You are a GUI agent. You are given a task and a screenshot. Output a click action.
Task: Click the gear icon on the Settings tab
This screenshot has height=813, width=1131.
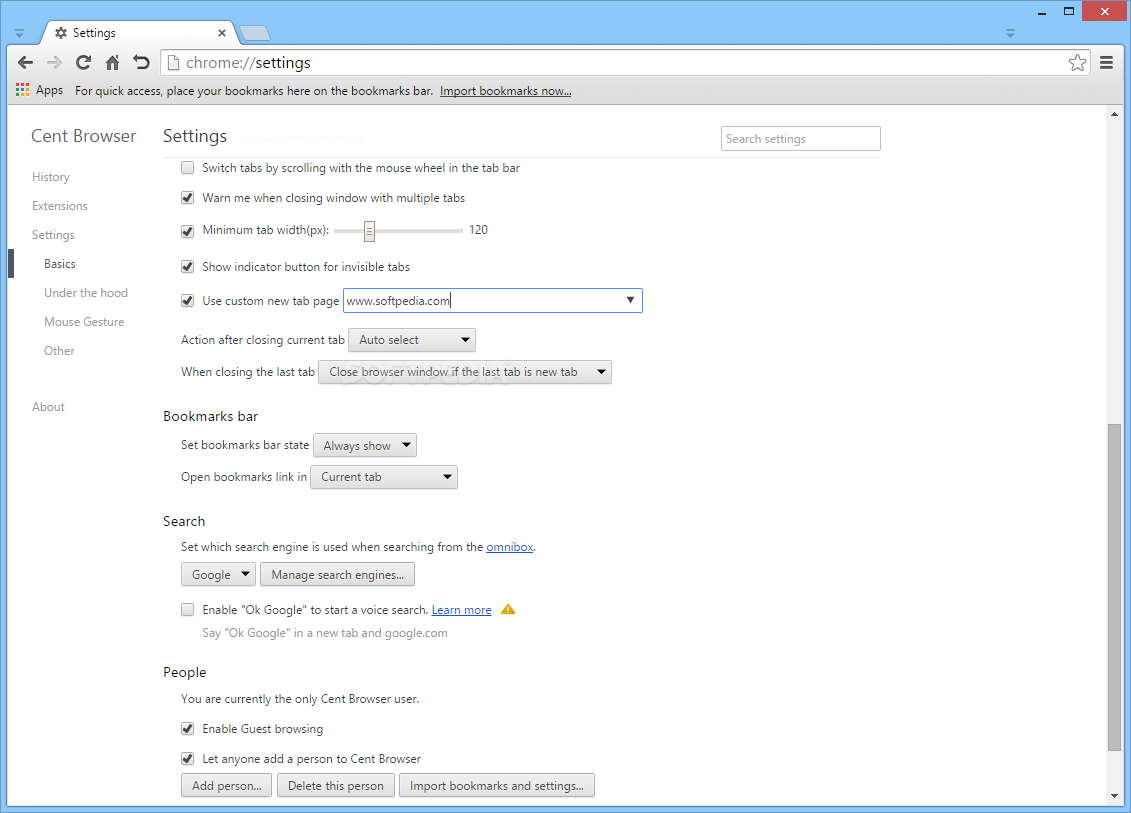coord(61,32)
